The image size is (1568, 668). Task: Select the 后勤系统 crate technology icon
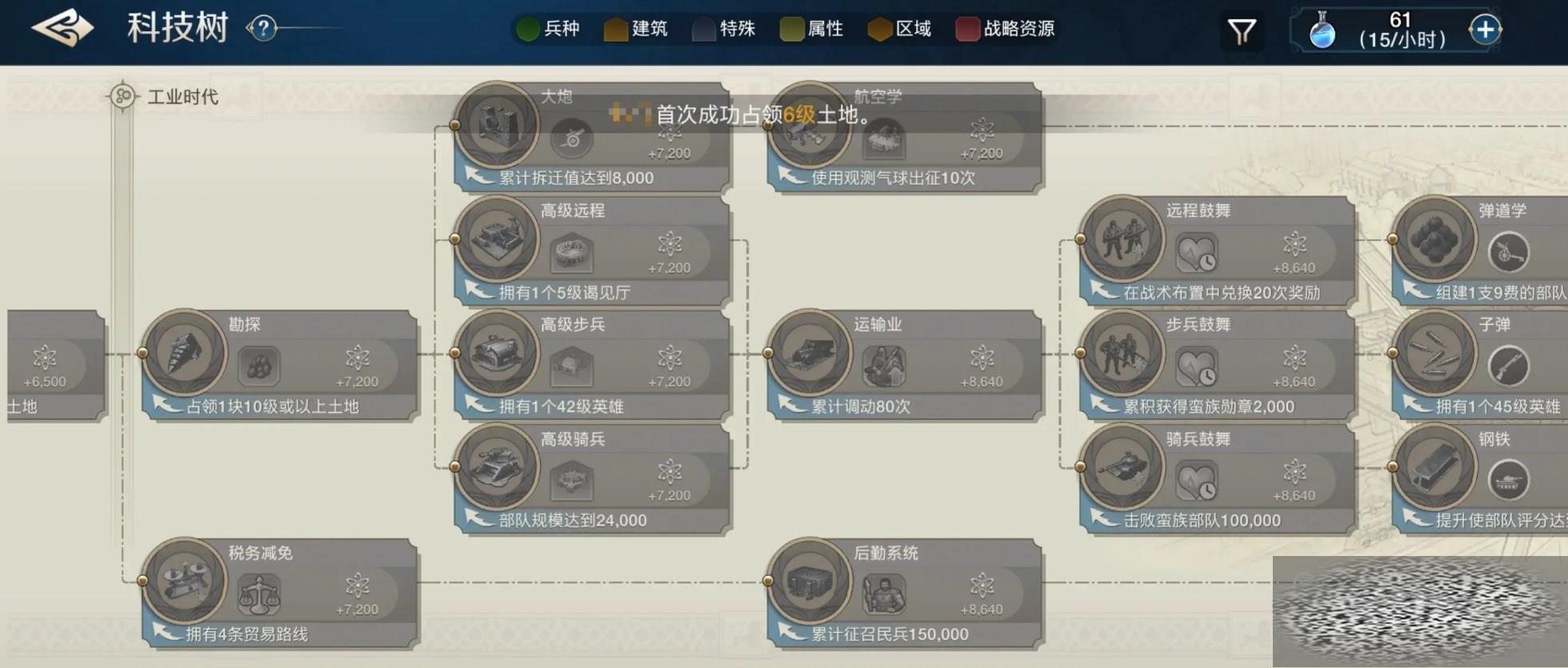point(810,581)
